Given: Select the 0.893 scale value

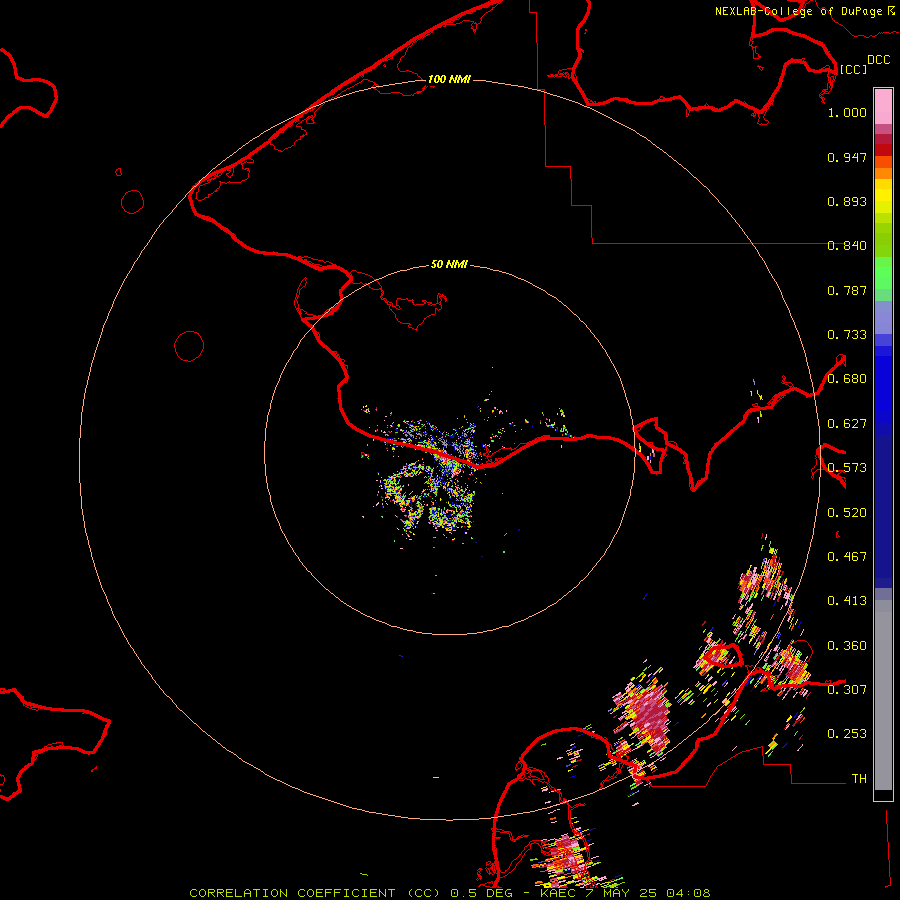Looking at the screenshot, I should coord(847,201).
